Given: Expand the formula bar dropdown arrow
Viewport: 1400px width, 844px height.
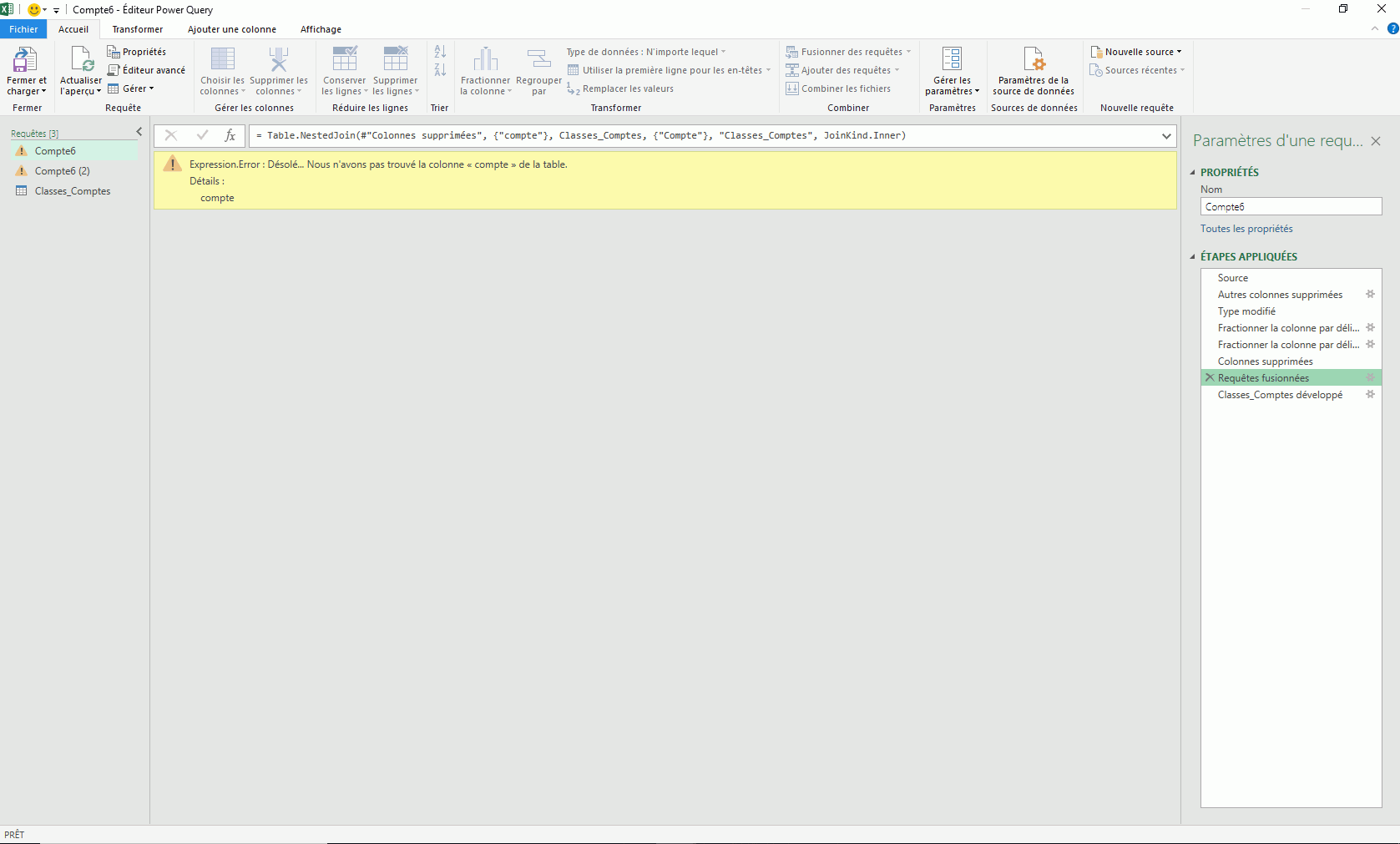Looking at the screenshot, I should (x=1166, y=135).
